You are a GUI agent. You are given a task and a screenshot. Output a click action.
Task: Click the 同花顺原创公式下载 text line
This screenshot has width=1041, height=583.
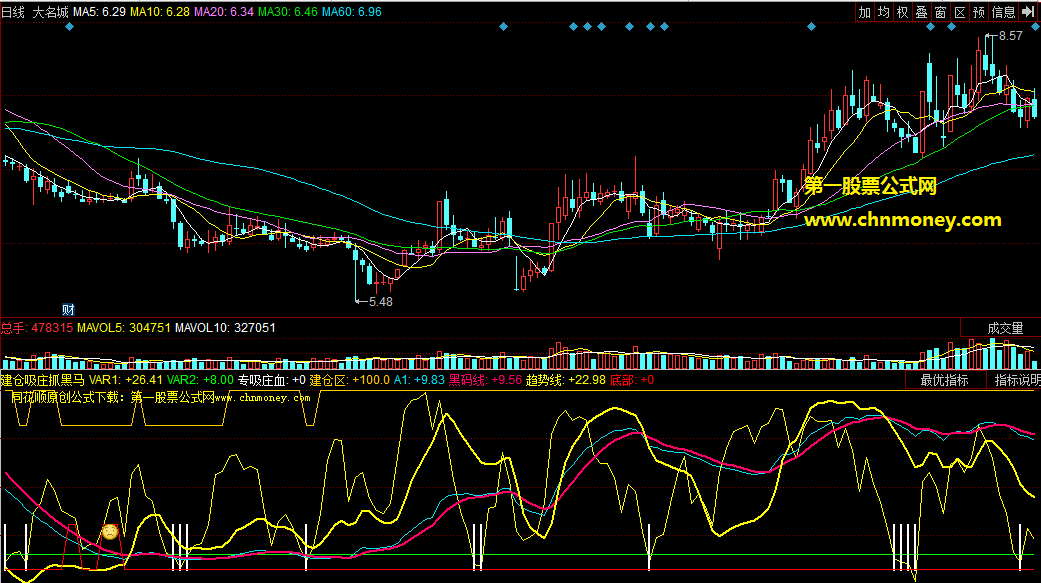pyautogui.click(x=160, y=398)
